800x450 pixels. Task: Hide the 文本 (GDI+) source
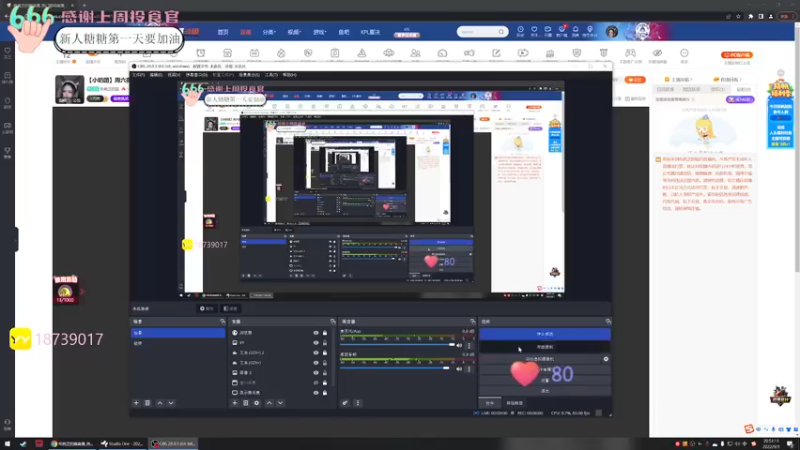(316, 363)
